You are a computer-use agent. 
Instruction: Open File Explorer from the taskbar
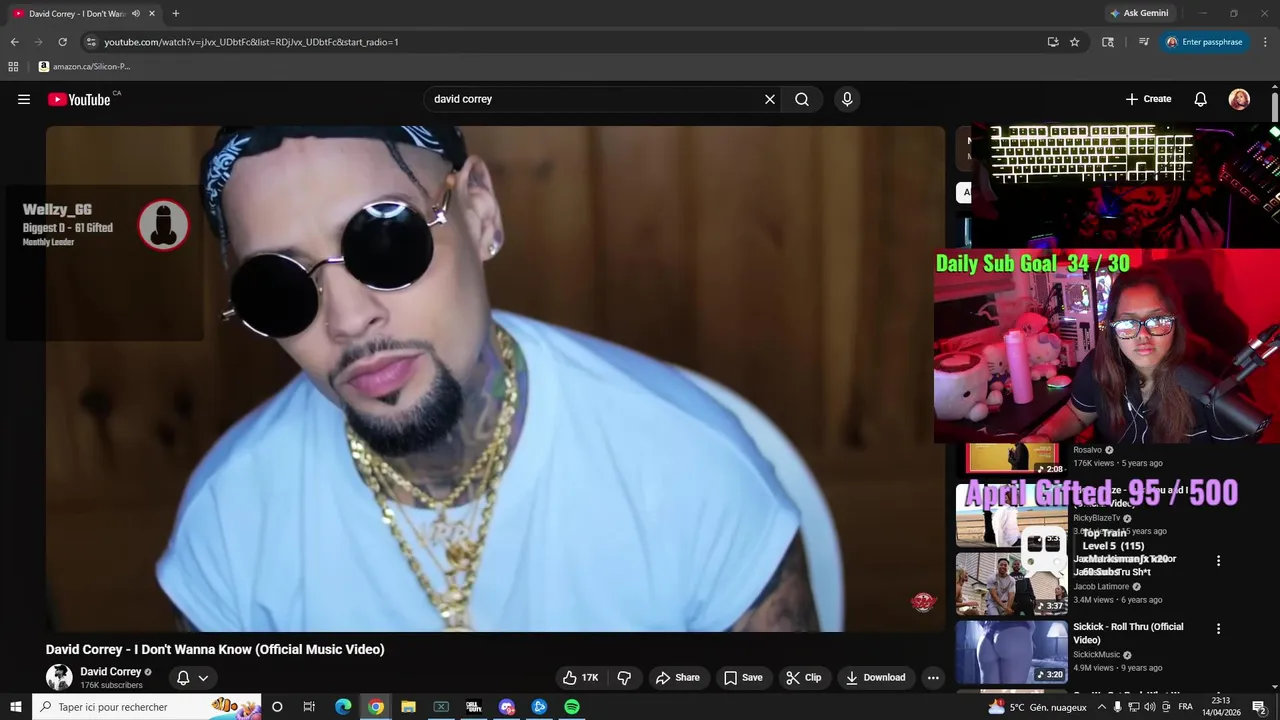coord(408,707)
